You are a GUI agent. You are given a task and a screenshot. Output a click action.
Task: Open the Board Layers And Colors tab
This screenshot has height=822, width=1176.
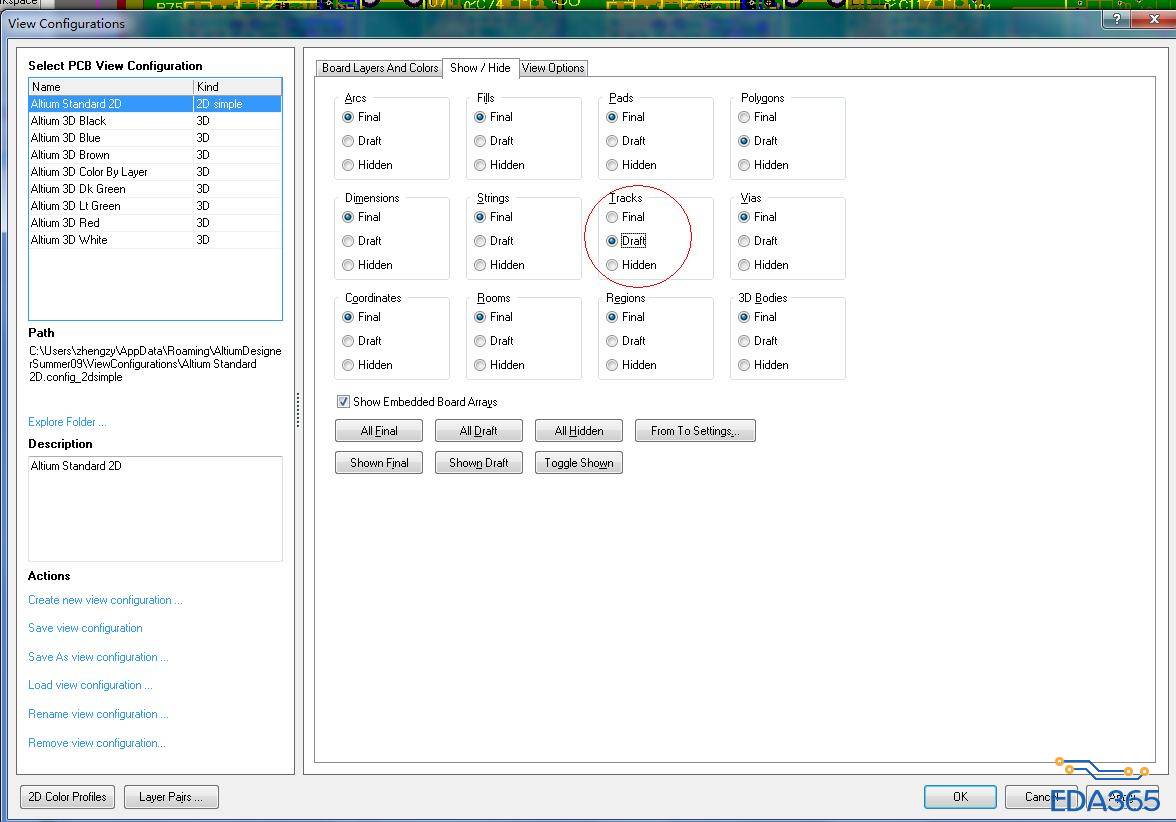[380, 68]
